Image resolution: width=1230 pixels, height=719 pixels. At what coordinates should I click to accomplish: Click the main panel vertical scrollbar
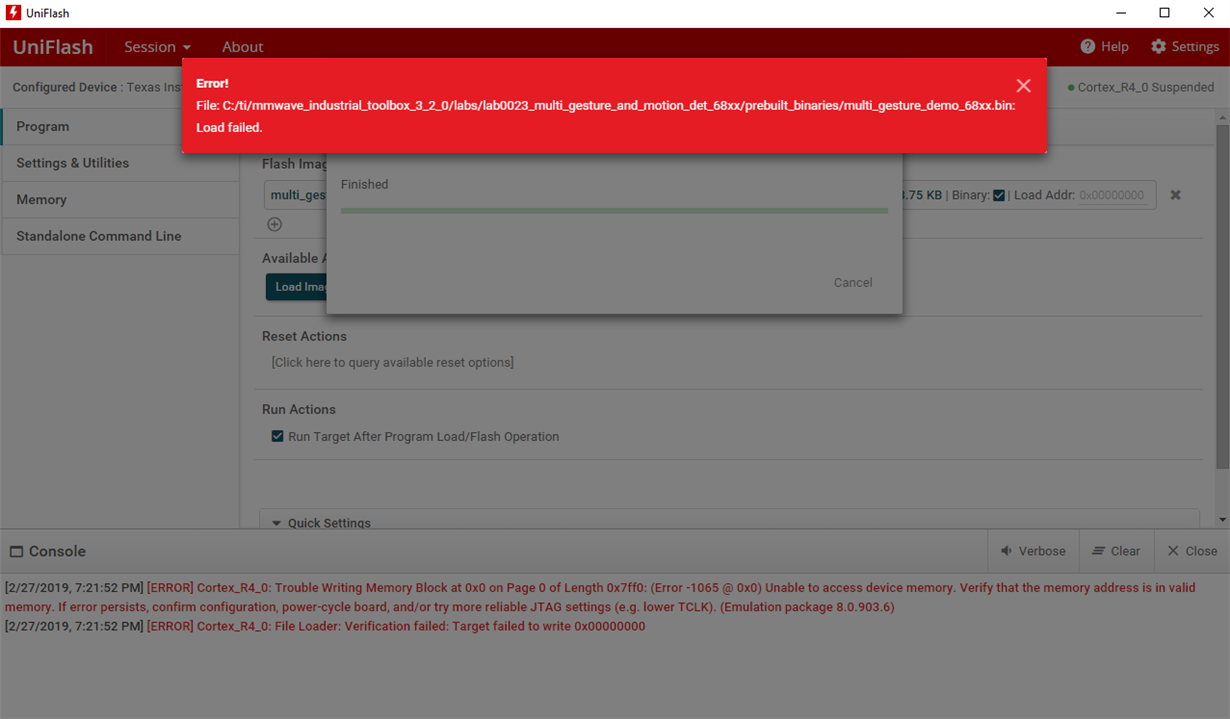click(1222, 295)
